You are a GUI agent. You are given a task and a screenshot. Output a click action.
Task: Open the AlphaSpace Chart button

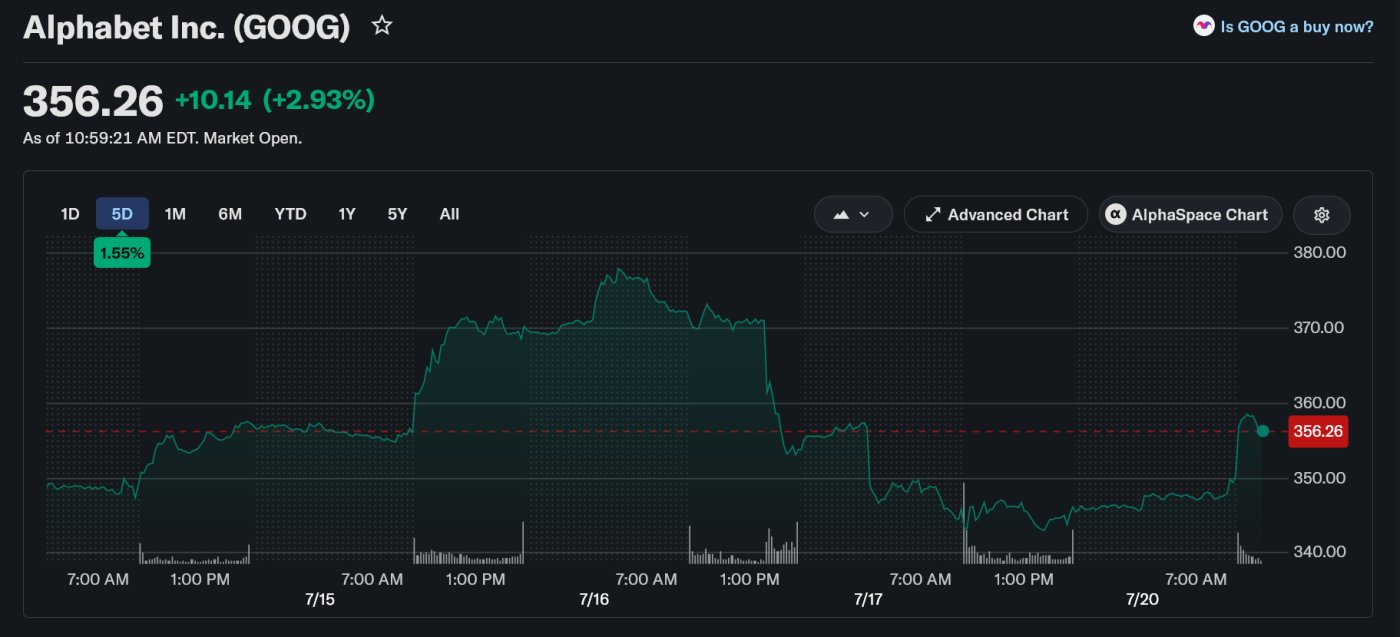[x=1190, y=215]
